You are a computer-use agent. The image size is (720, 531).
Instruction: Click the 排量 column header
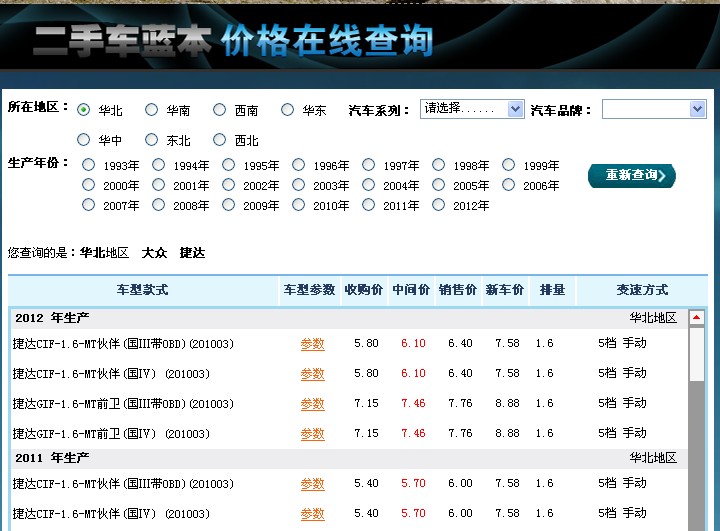click(552, 290)
